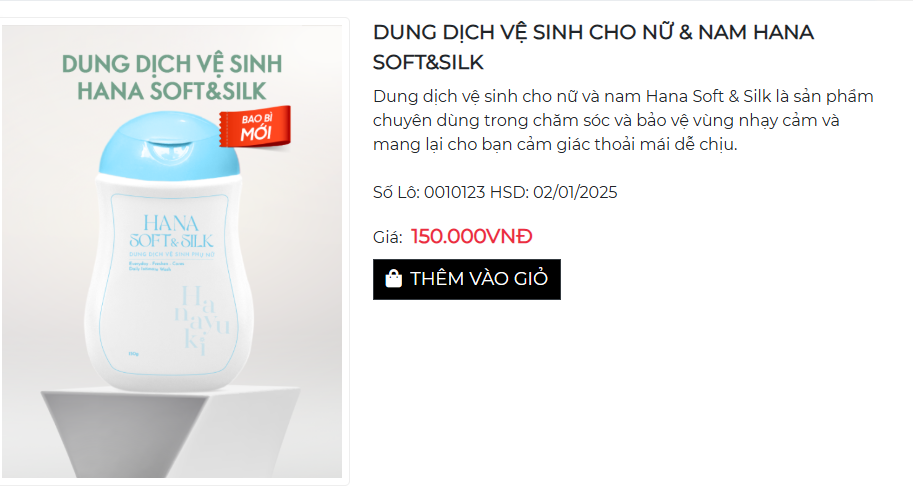Click the shopping bag icon on the button

coord(394,279)
